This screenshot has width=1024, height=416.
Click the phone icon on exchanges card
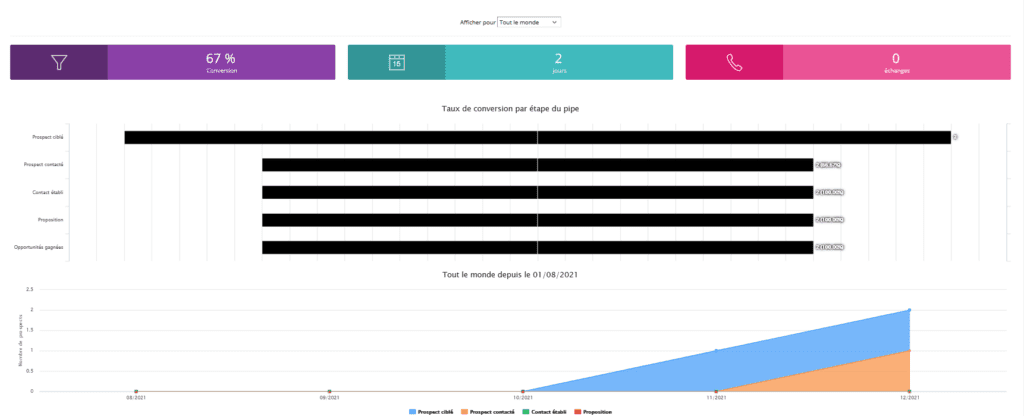[x=734, y=62]
